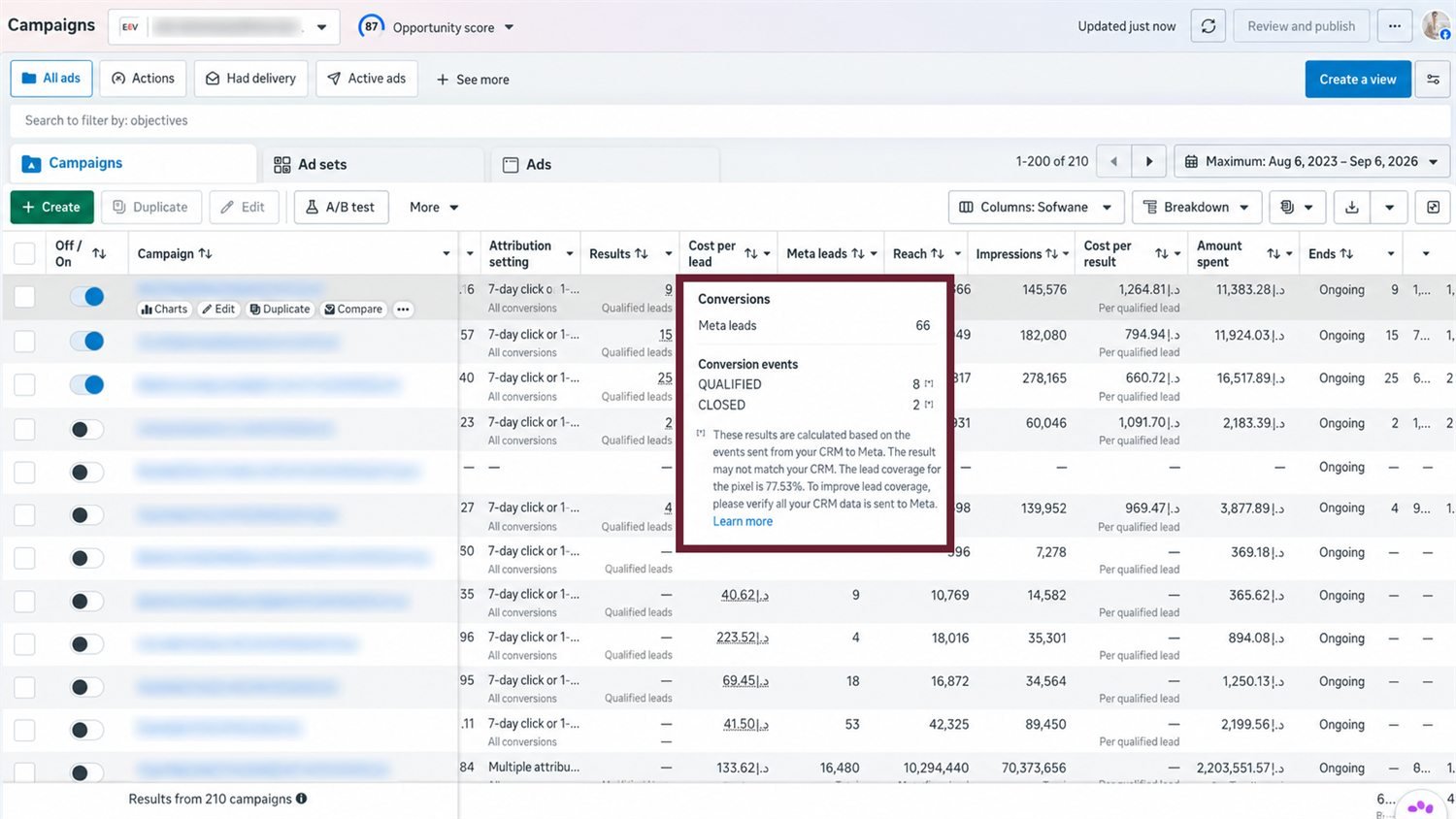Open the ad account selector dropdown

coord(224,26)
